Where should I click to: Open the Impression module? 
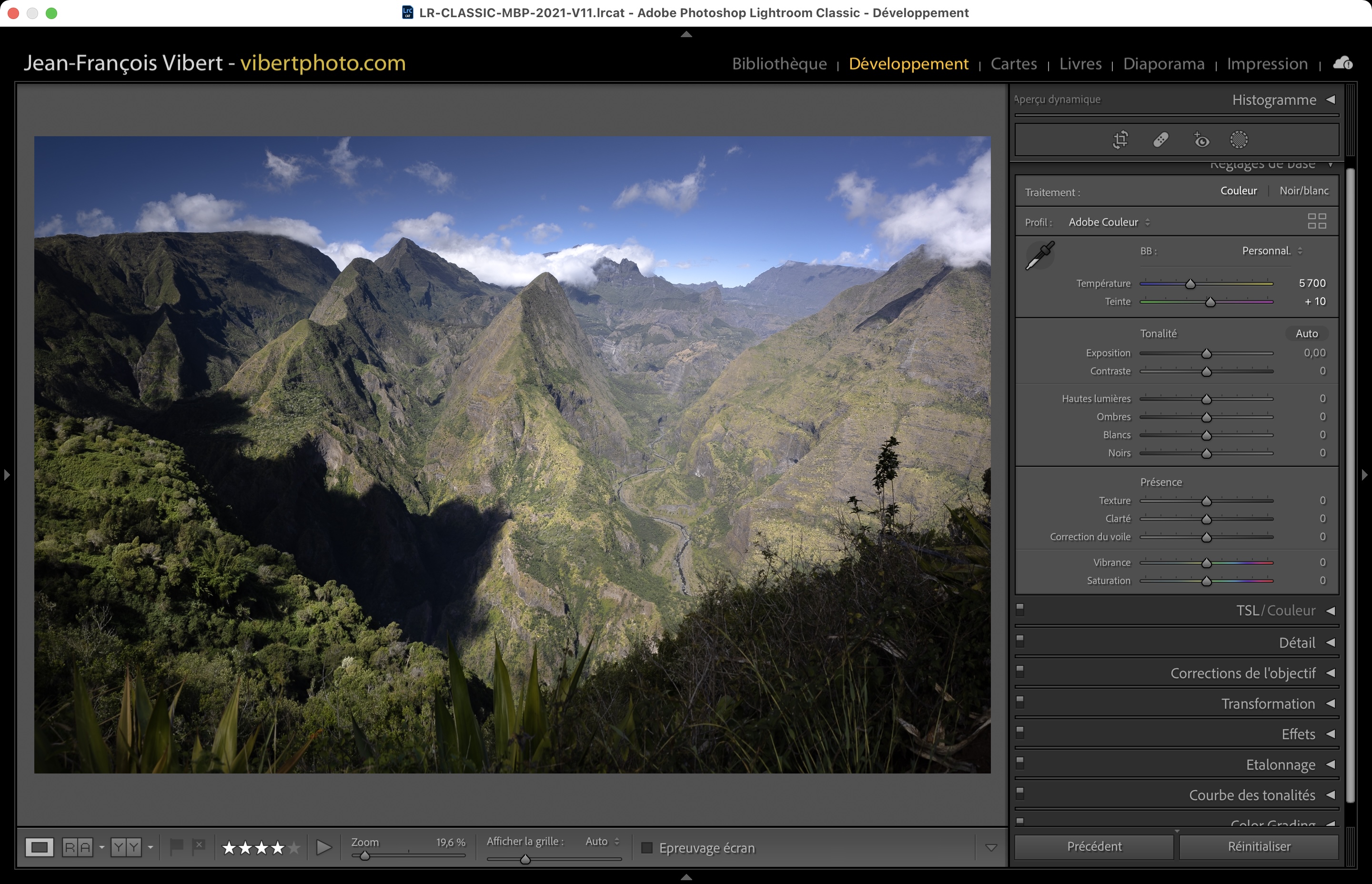coord(1267,64)
